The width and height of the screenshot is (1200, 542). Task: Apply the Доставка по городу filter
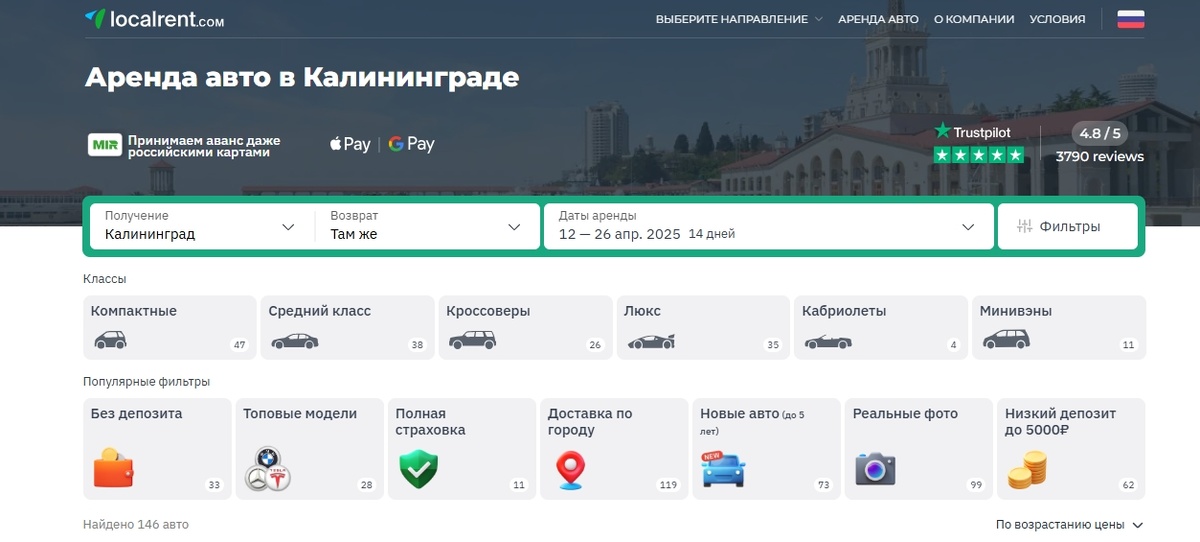(x=614, y=449)
